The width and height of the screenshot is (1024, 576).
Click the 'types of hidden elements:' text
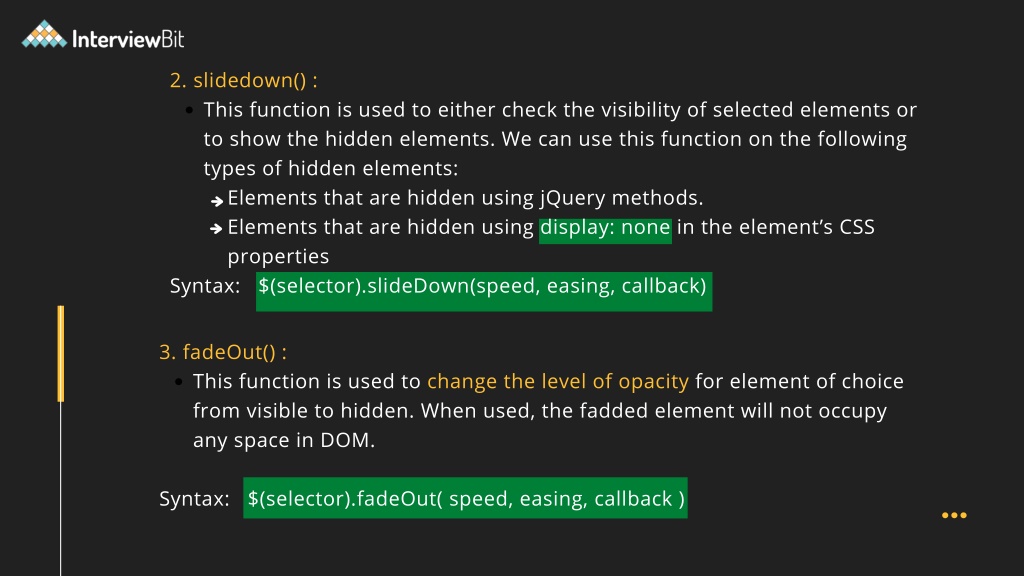click(331, 168)
